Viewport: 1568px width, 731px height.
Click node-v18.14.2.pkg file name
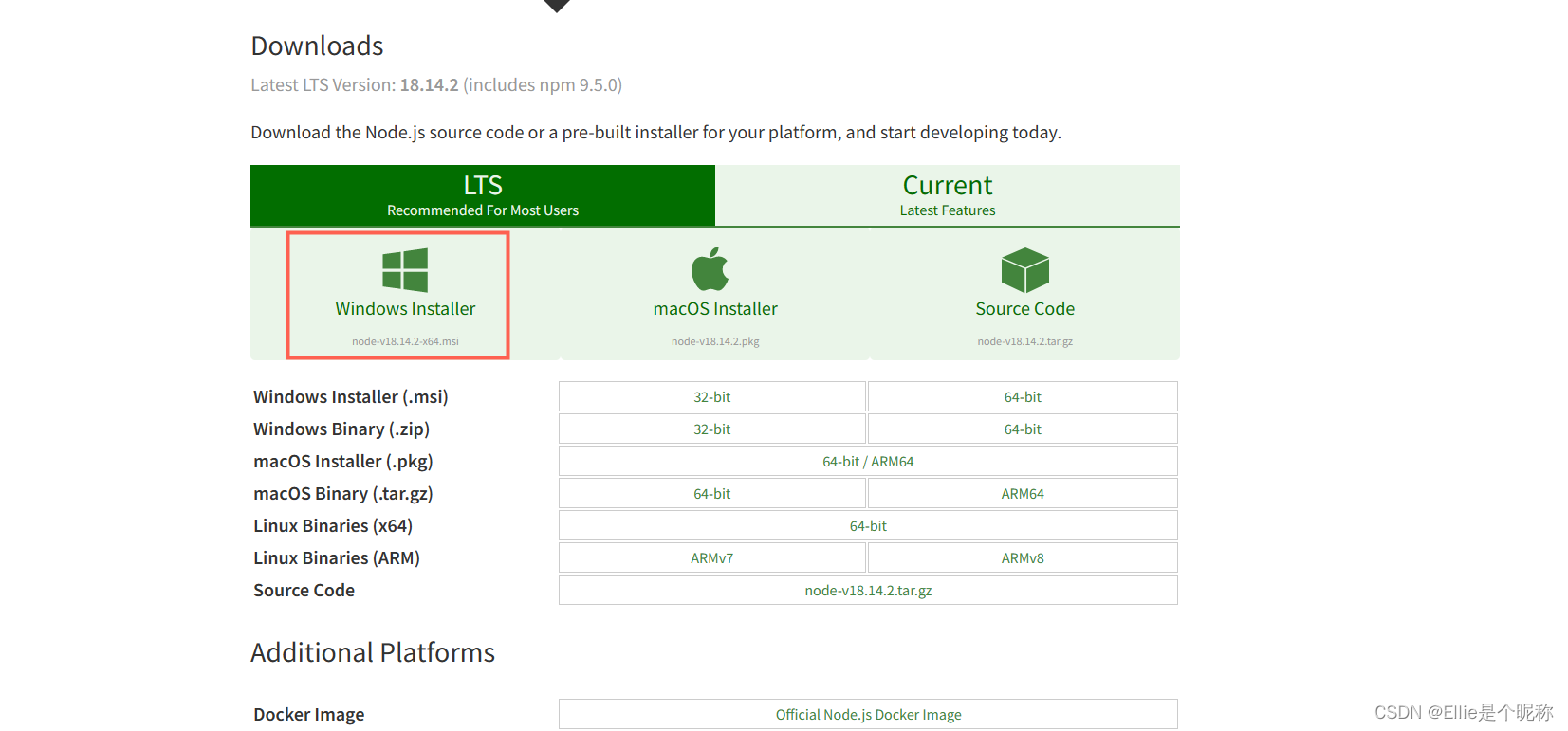(x=715, y=341)
